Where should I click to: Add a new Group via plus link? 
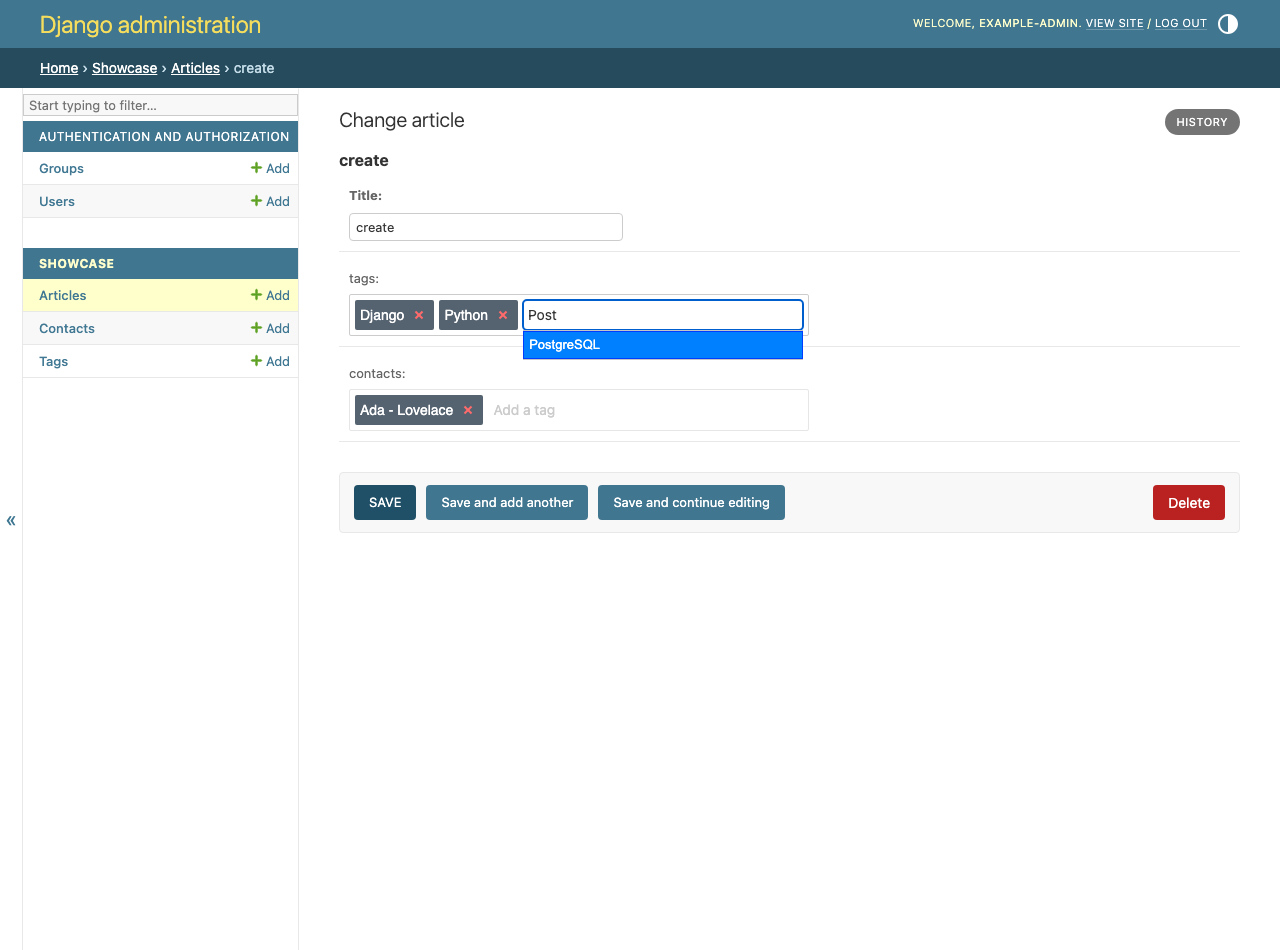(x=270, y=168)
